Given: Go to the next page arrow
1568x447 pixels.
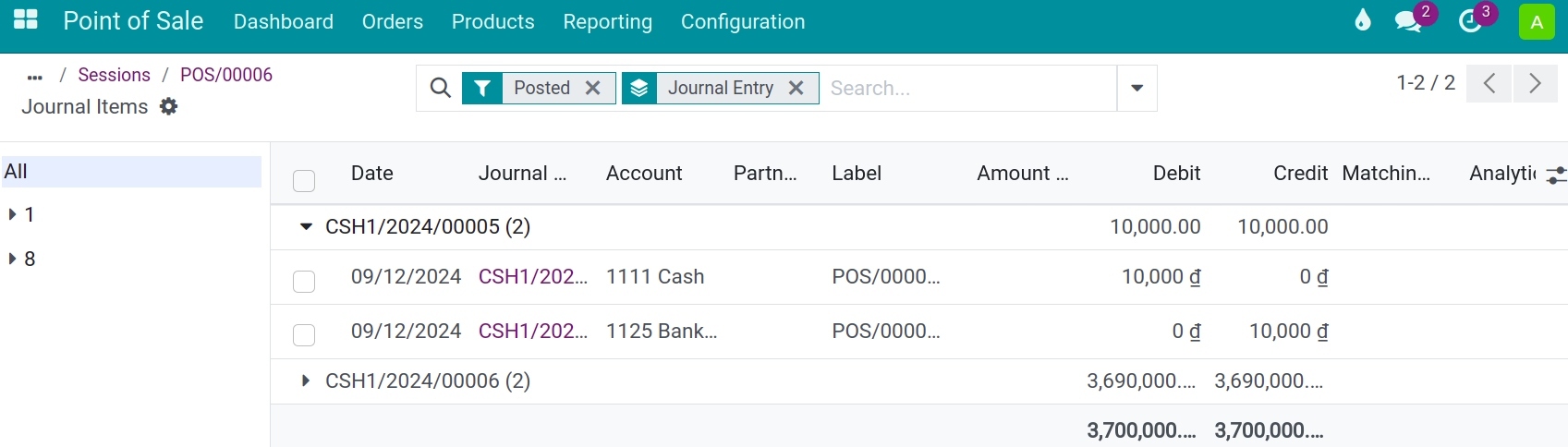Looking at the screenshot, I should pos(1536,83).
